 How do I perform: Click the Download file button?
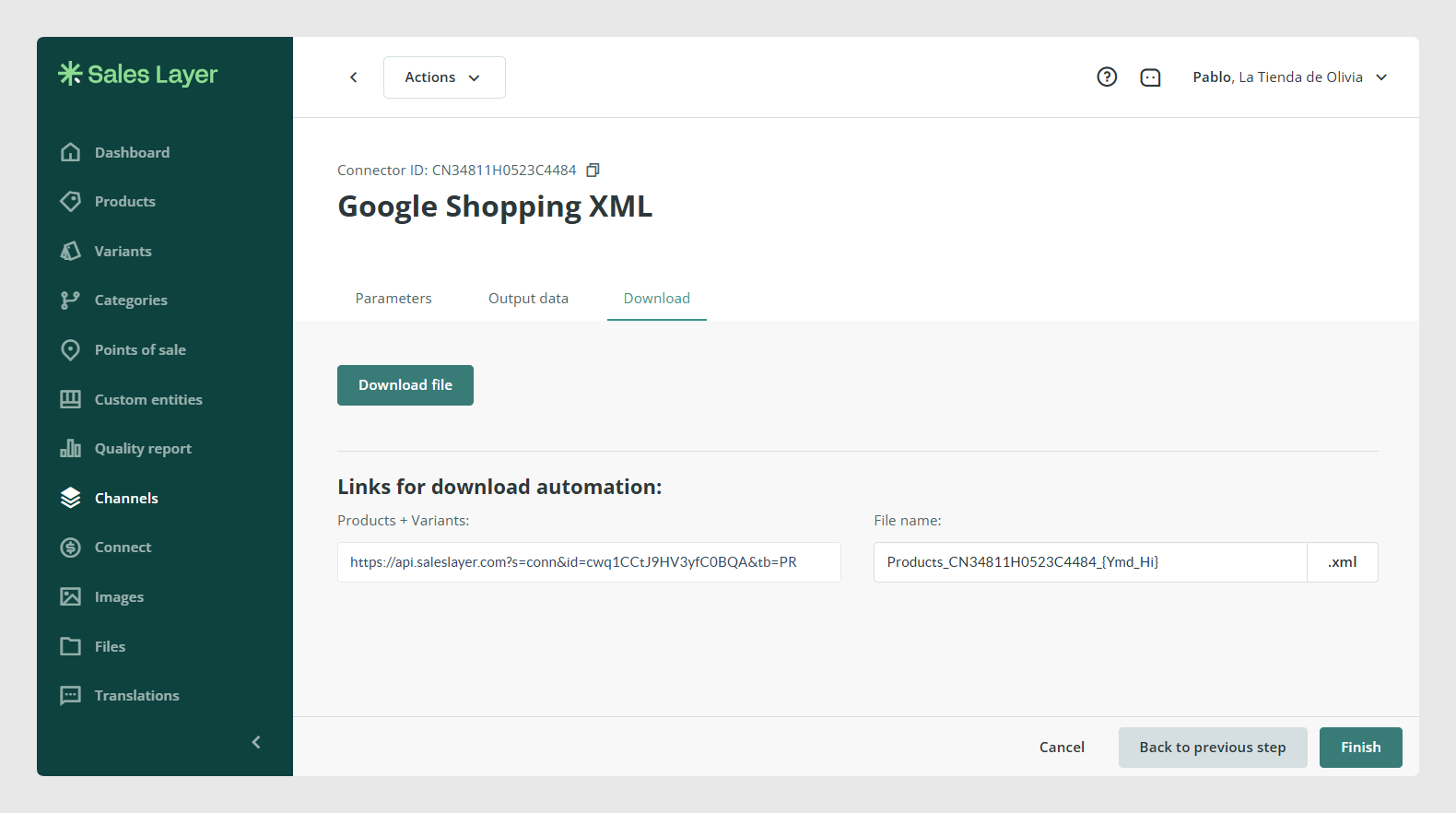pyautogui.click(x=405, y=385)
